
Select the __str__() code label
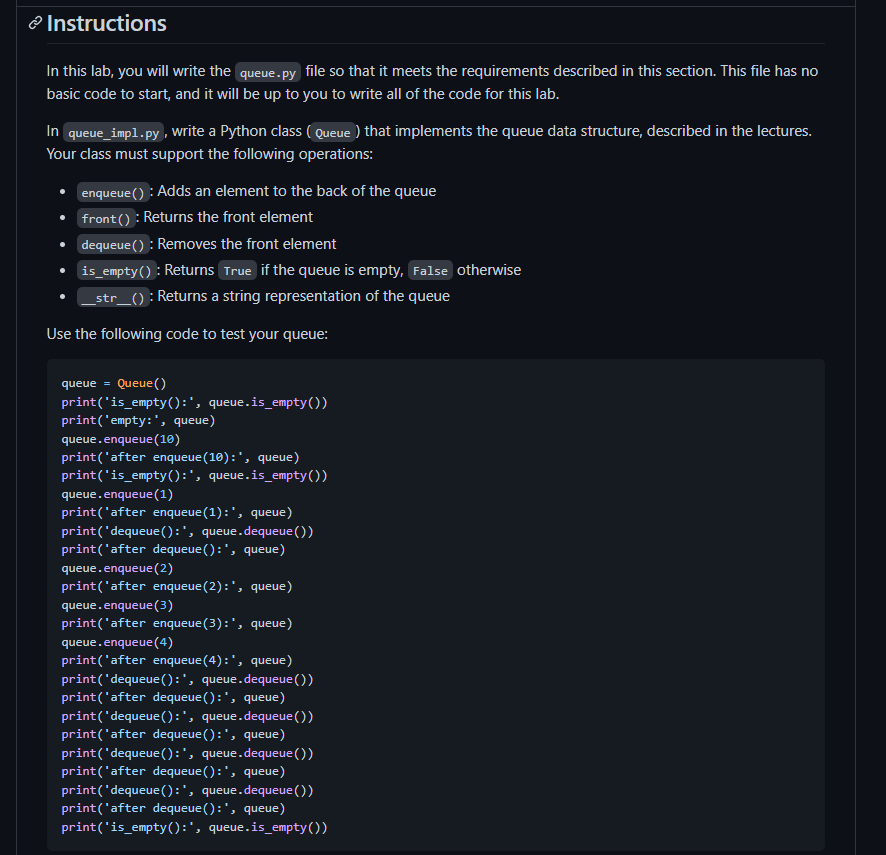(111, 296)
